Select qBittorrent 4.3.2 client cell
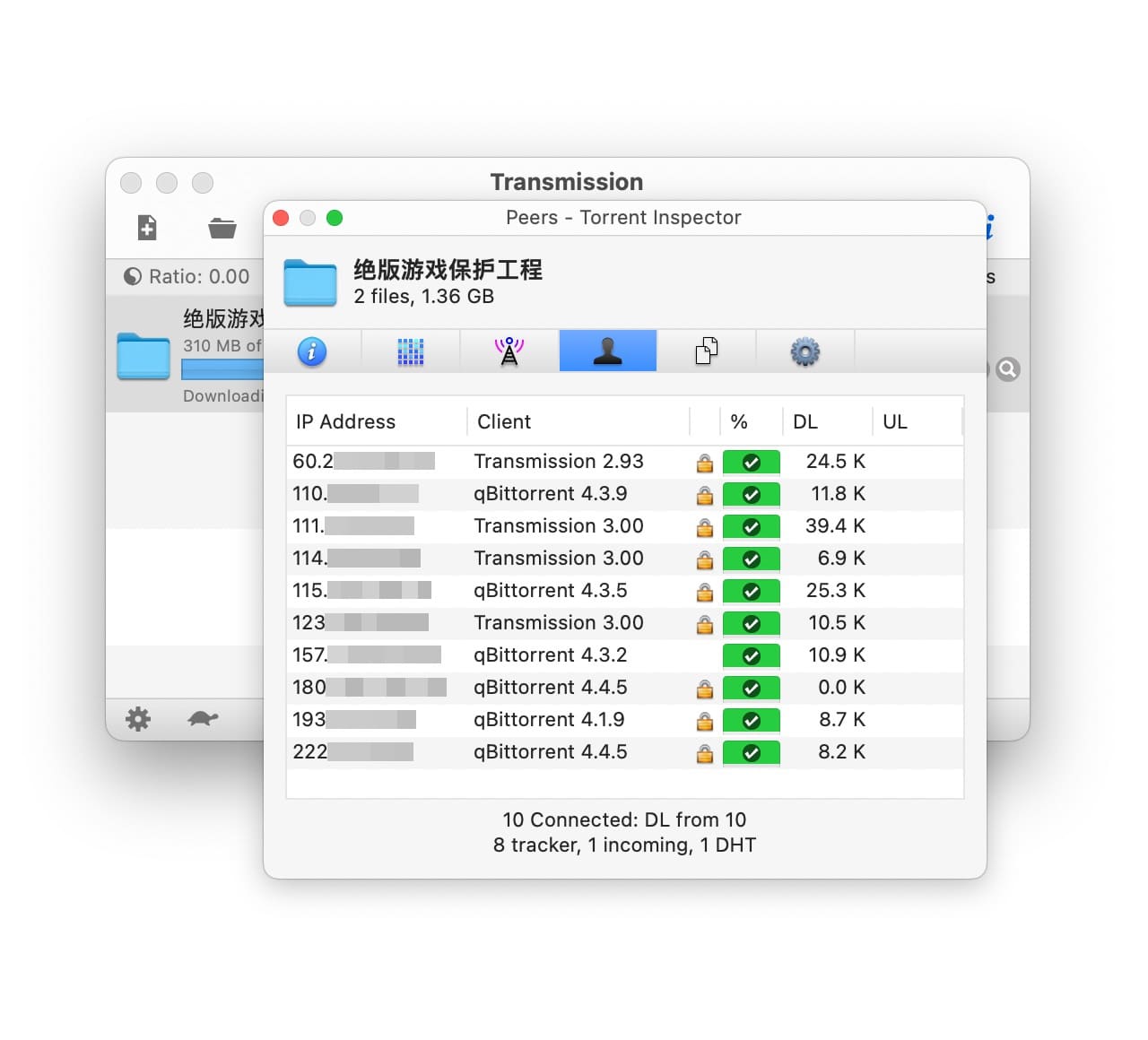This screenshot has height=1040, width=1148. (x=551, y=654)
